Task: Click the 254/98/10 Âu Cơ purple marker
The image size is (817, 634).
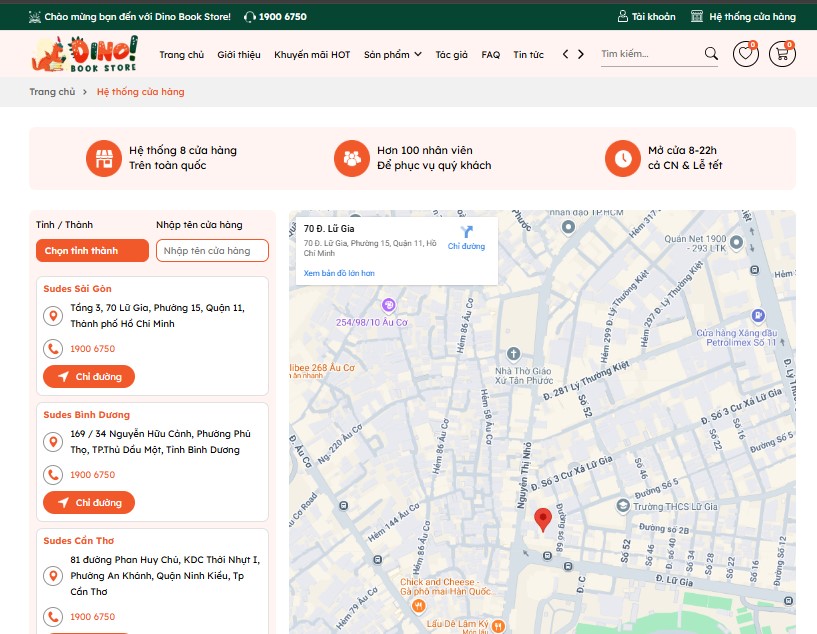Action: click(x=388, y=305)
